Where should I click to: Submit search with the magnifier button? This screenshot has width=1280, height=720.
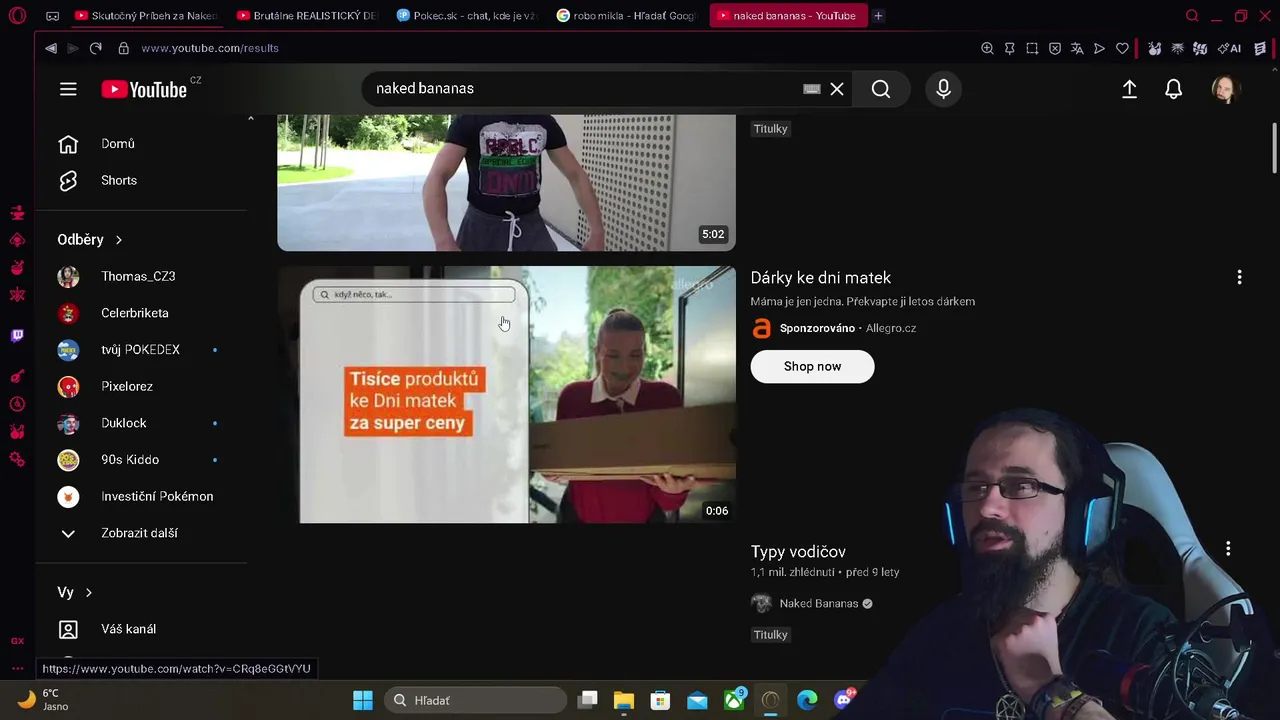881,89
